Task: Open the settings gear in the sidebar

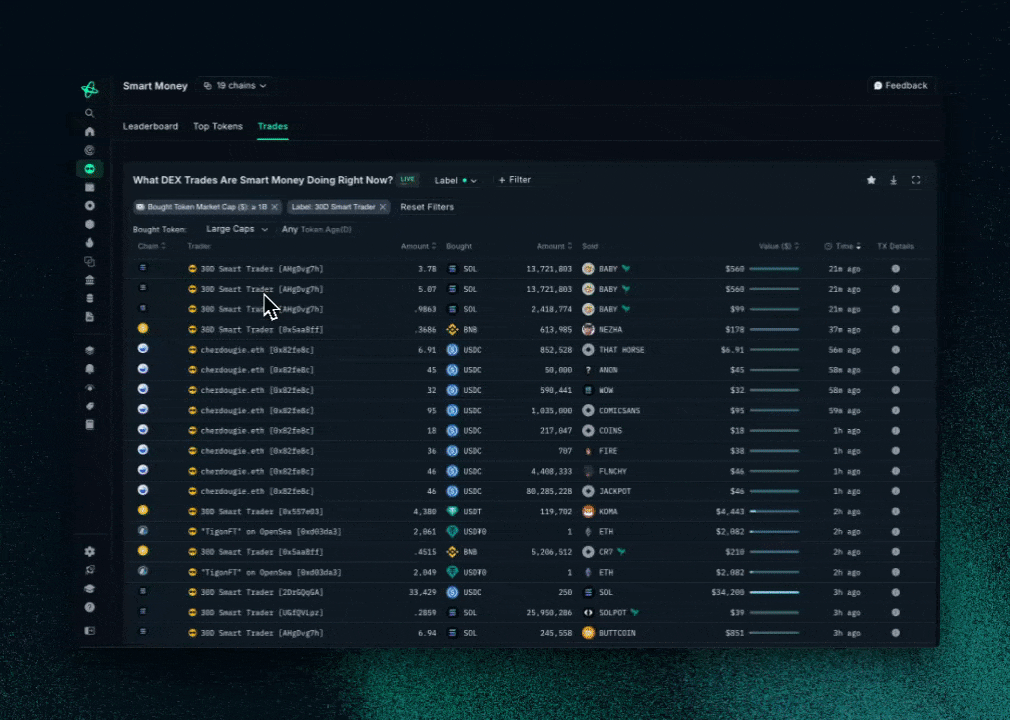Action: point(90,551)
